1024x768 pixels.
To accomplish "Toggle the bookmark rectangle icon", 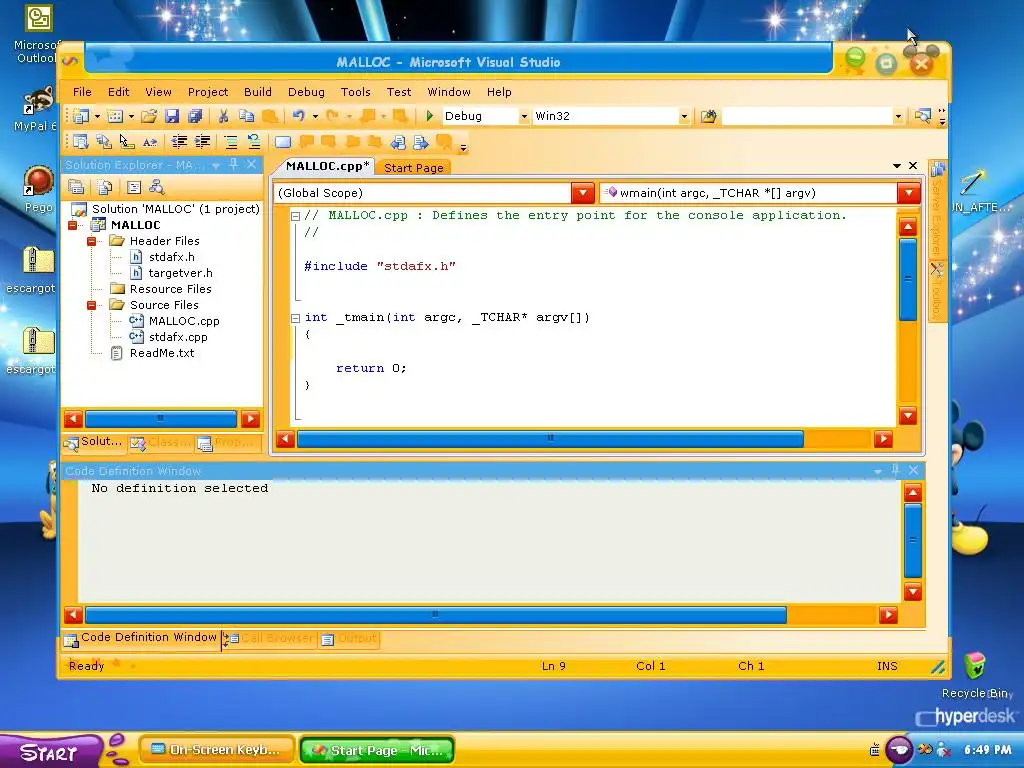I will point(283,142).
